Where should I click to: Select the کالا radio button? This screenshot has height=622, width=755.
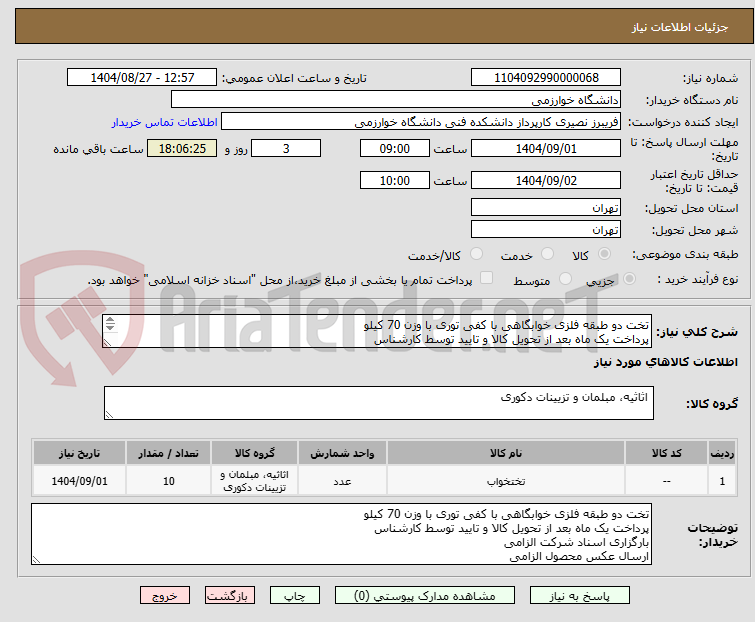tap(604, 254)
